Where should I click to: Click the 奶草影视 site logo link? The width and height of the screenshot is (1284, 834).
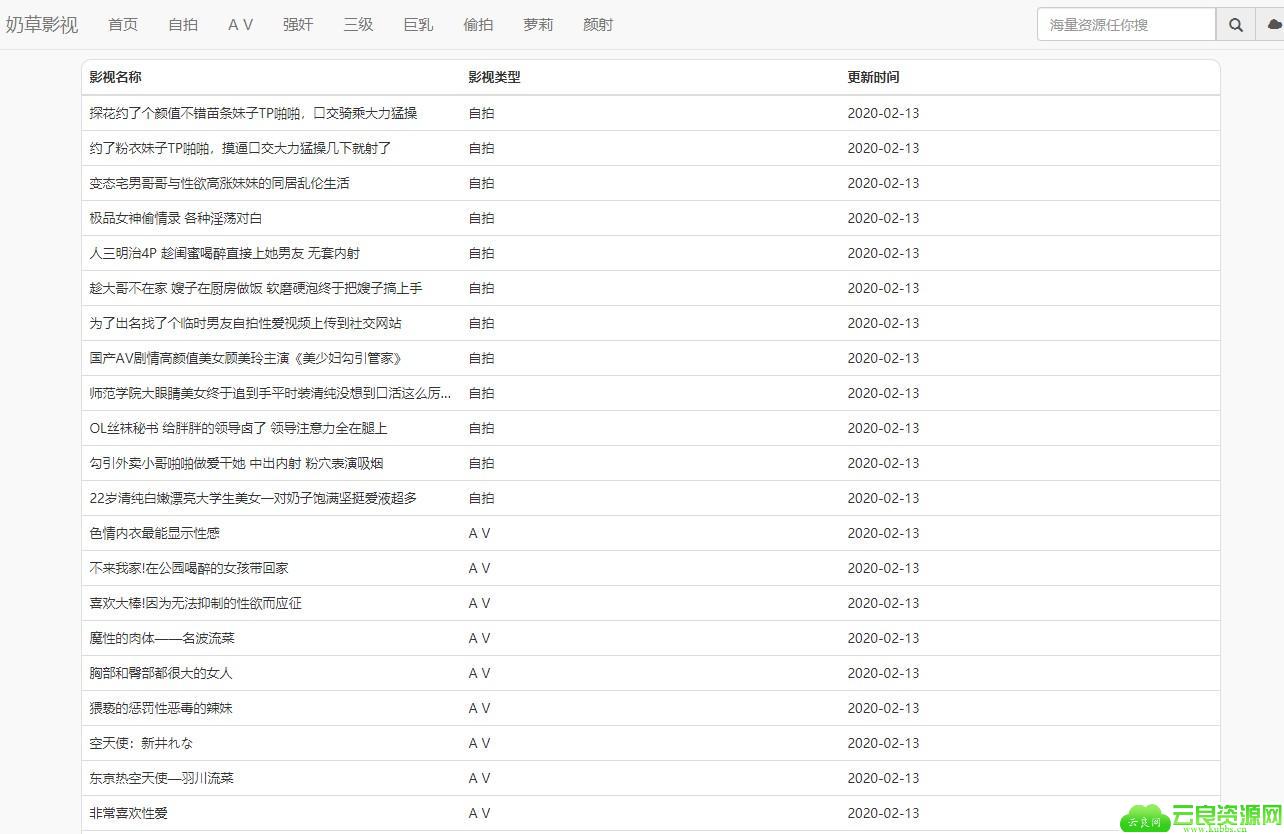42,25
